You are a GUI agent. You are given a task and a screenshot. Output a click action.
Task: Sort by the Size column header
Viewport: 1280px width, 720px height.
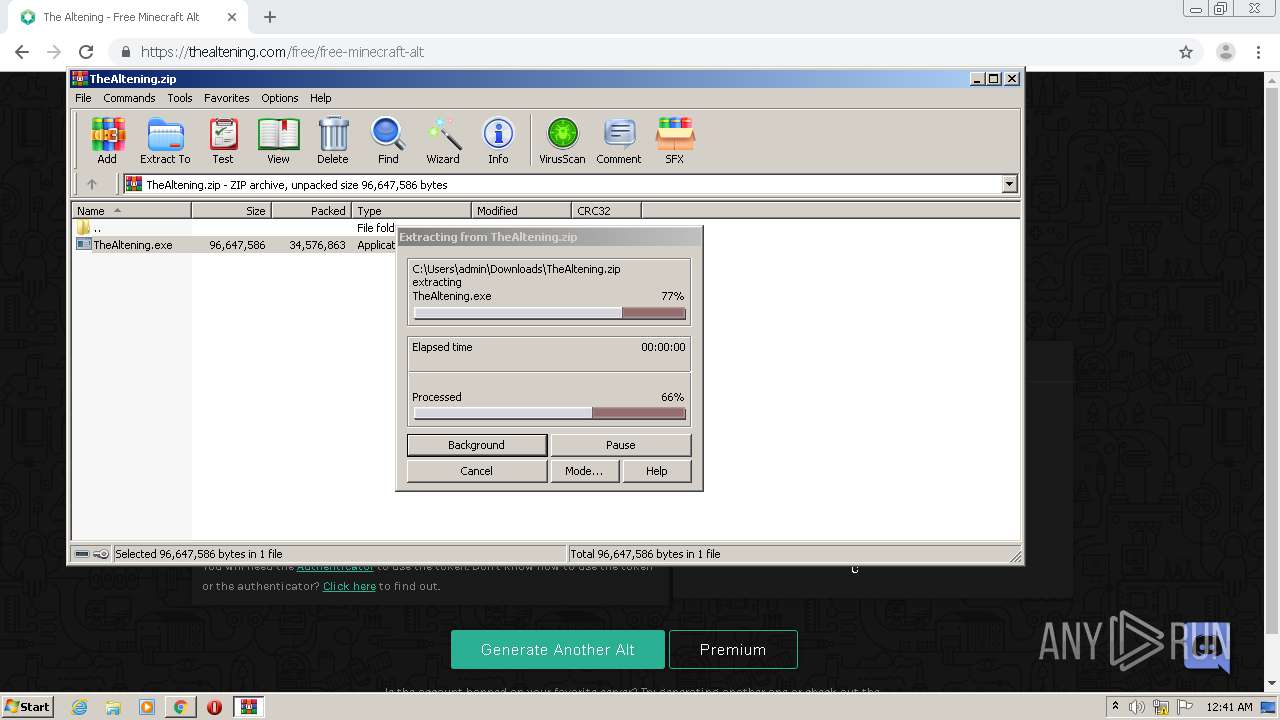pyautogui.click(x=231, y=211)
